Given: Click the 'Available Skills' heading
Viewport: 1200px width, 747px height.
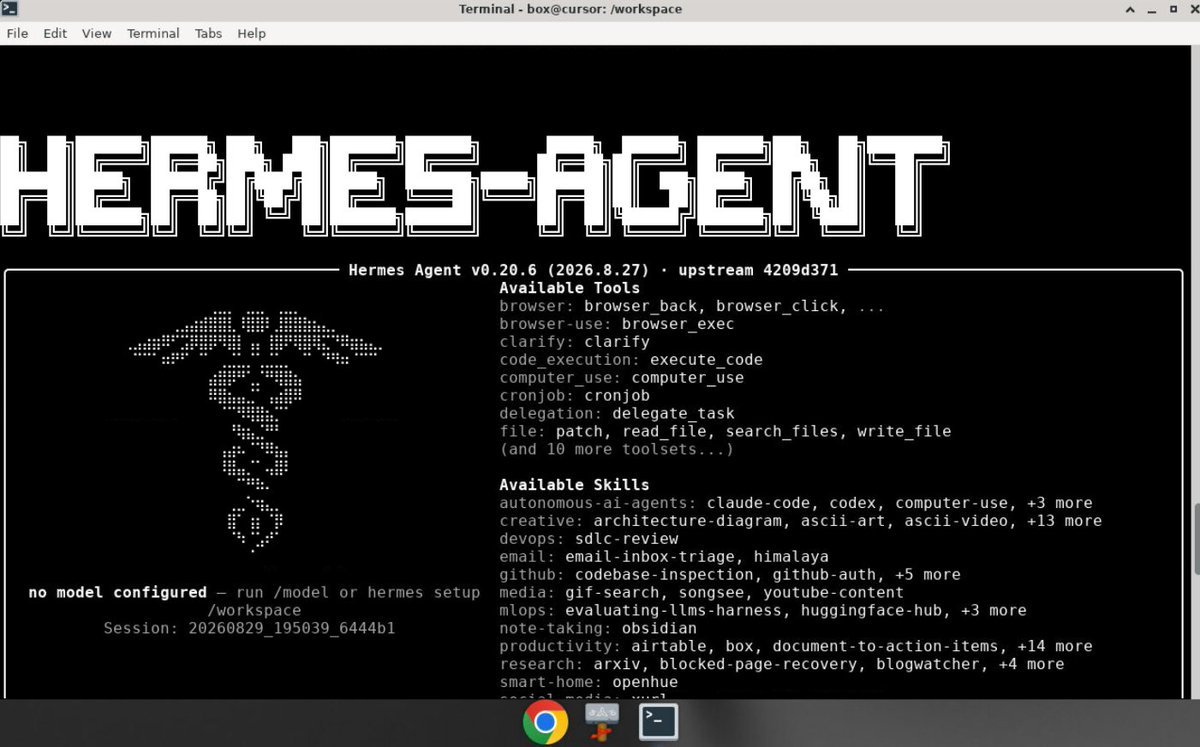Looking at the screenshot, I should [575, 485].
